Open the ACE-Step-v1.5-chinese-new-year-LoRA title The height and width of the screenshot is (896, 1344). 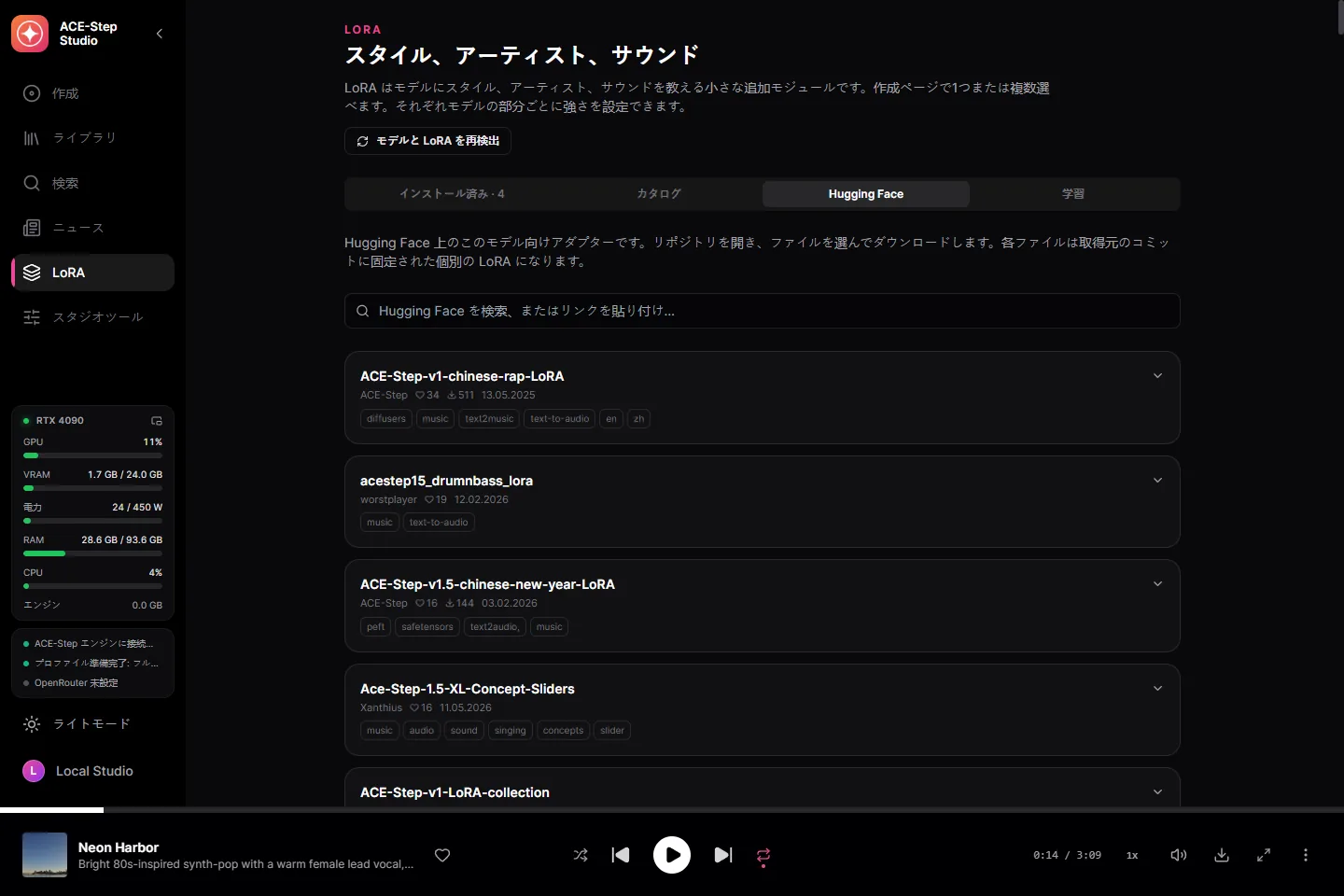pos(487,584)
